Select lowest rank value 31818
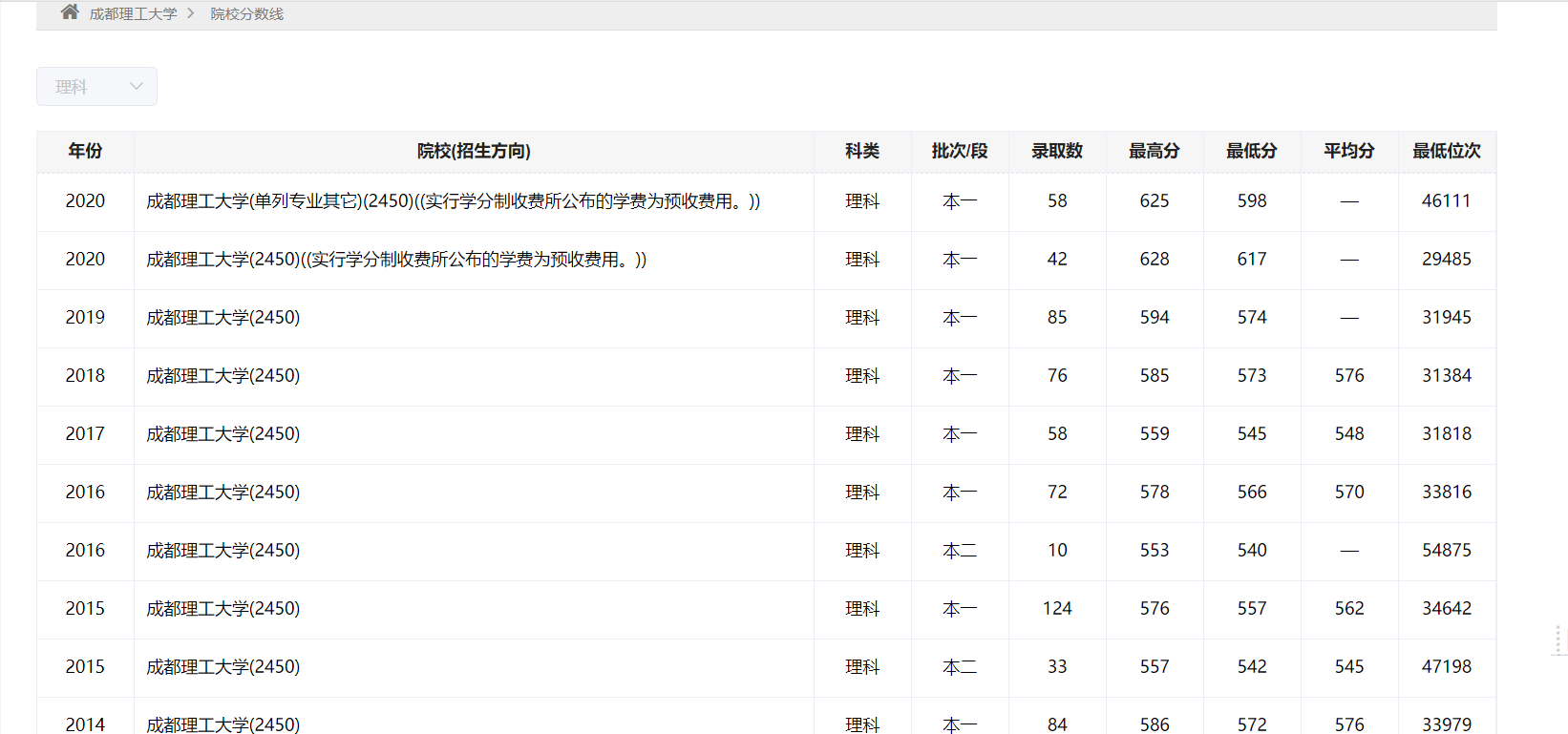 (x=1447, y=434)
